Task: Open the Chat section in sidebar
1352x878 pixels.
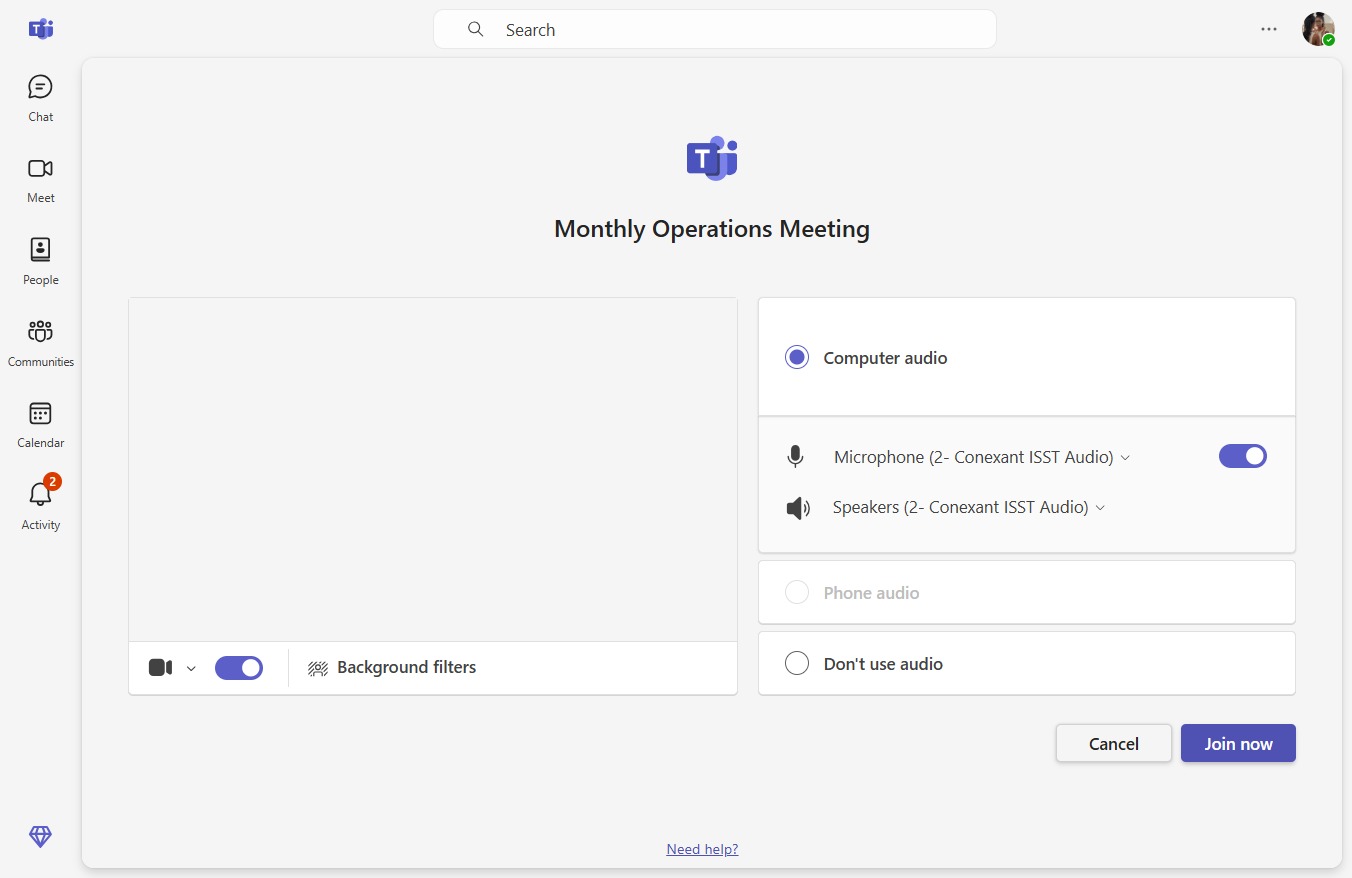Action: coord(41,99)
